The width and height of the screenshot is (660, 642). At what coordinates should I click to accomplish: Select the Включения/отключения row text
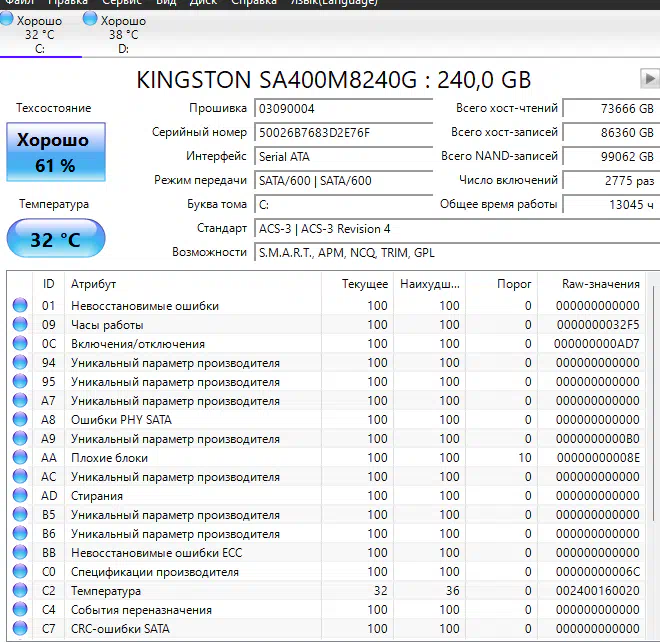click(x=138, y=344)
